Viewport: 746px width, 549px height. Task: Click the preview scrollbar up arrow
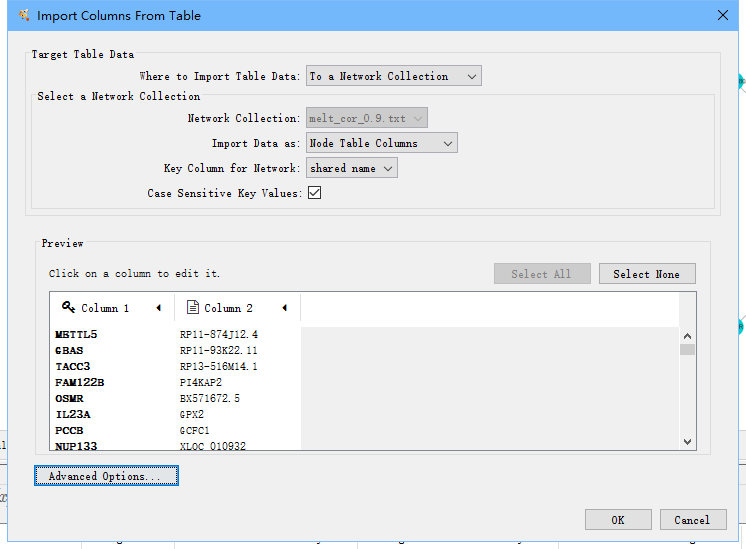coord(687,335)
